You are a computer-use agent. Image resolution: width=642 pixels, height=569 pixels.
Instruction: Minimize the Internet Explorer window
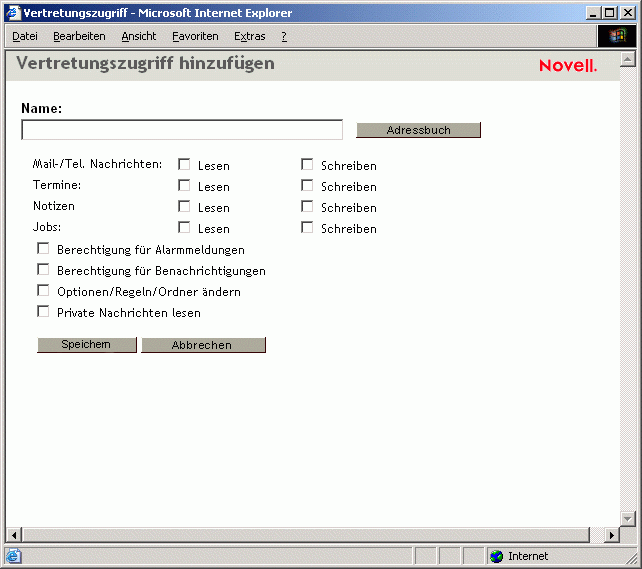(x=593, y=13)
